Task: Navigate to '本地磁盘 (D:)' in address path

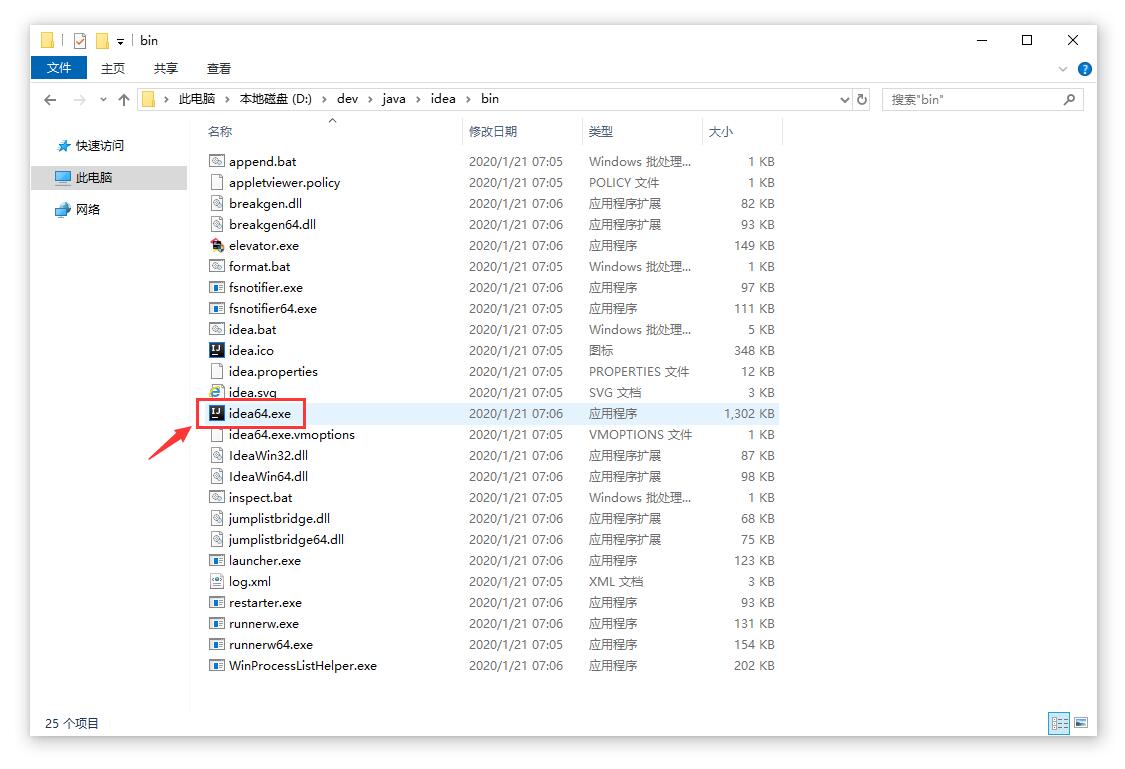Action: pyautogui.click(x=276, y=99)
